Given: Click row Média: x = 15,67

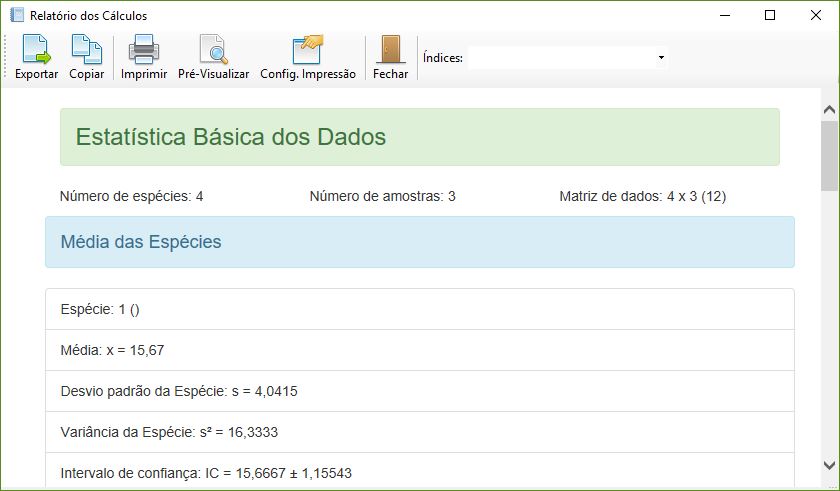Looking at the screenshot, I should pos(419,350).
